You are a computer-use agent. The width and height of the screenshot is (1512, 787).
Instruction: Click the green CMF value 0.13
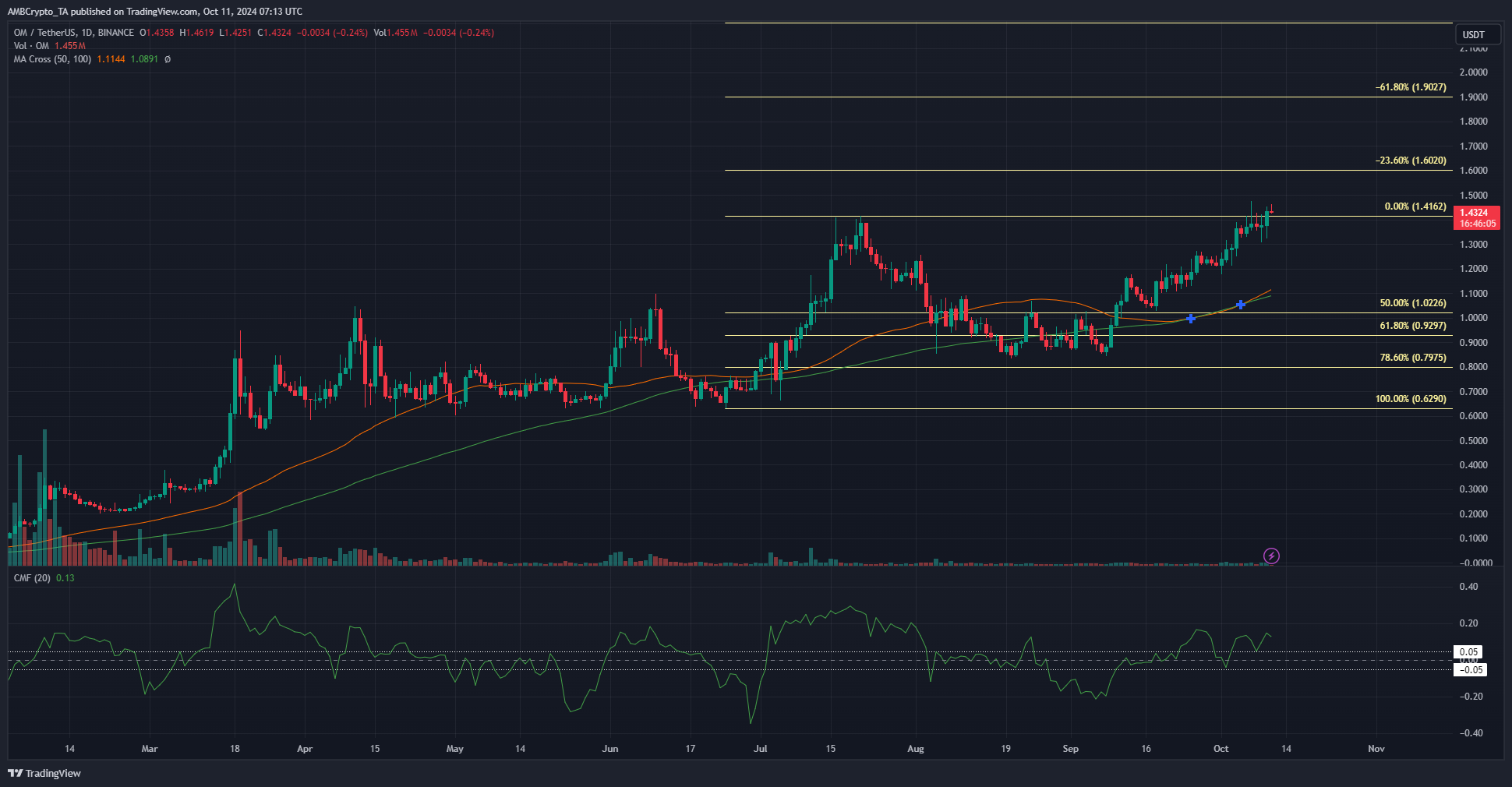(x=65, y=578)
